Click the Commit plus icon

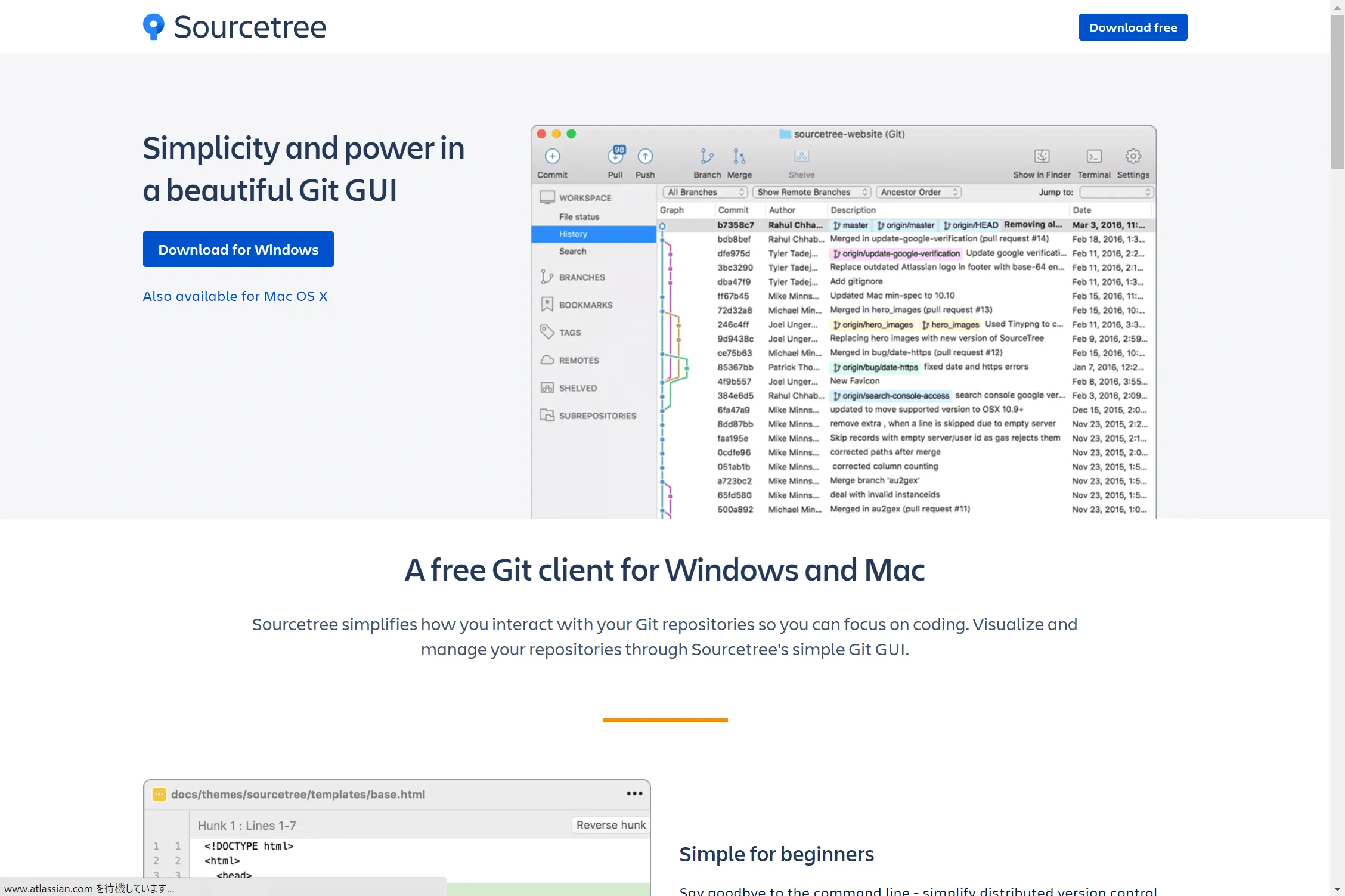(x=552, y=156)
